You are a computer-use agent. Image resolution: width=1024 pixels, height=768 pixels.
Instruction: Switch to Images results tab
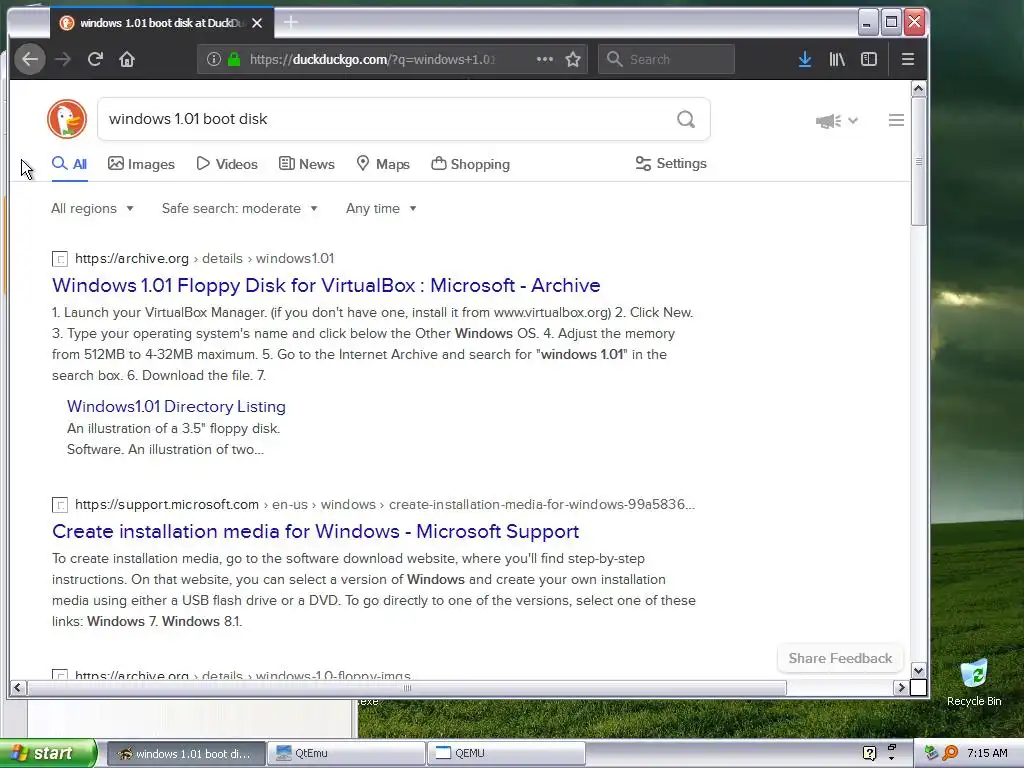click(x=142, y=164)
